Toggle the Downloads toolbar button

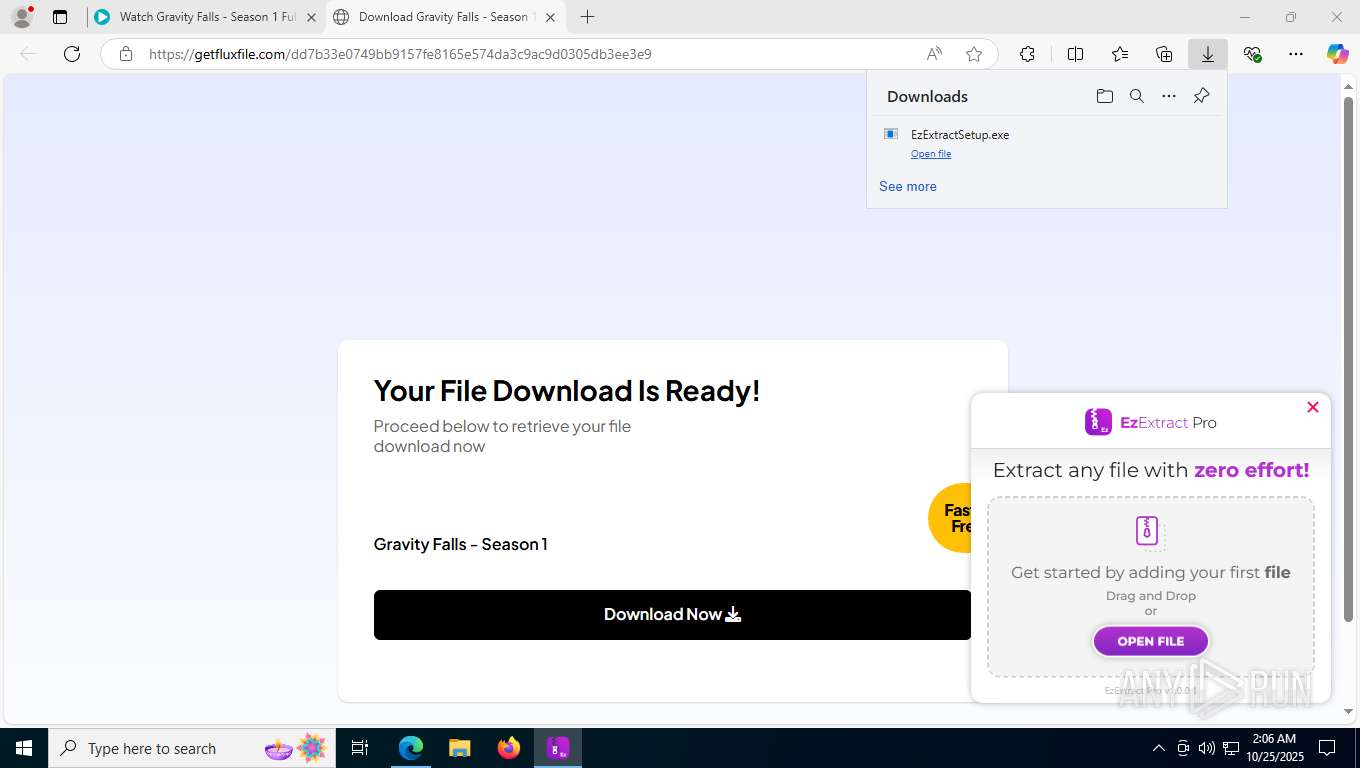1208,54
